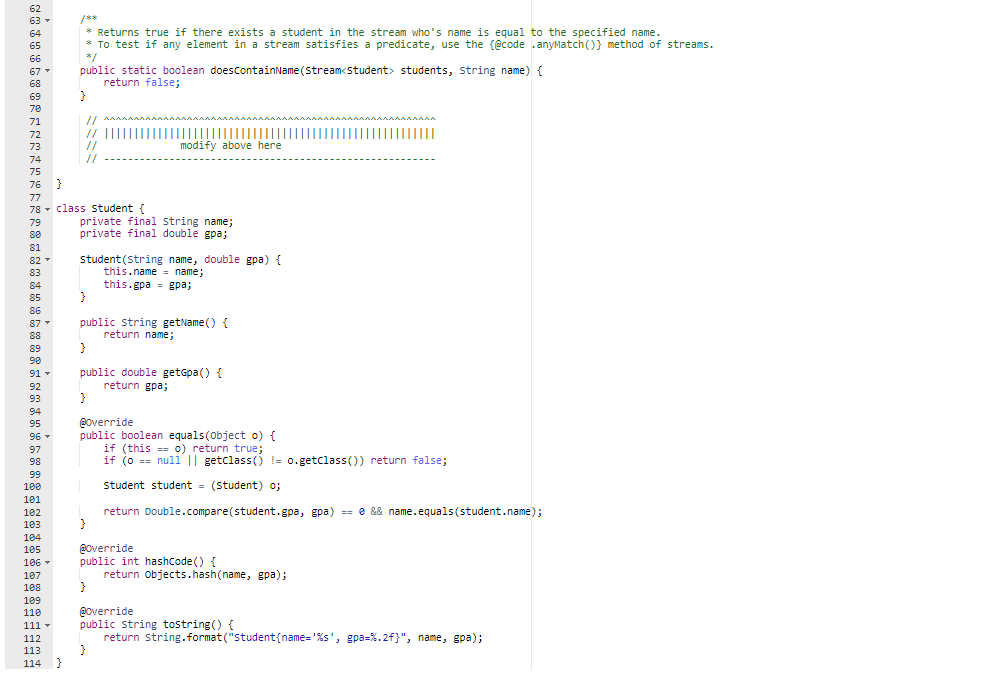
Task: Click line number 114 in the gutter
Action: pos(32,663)
